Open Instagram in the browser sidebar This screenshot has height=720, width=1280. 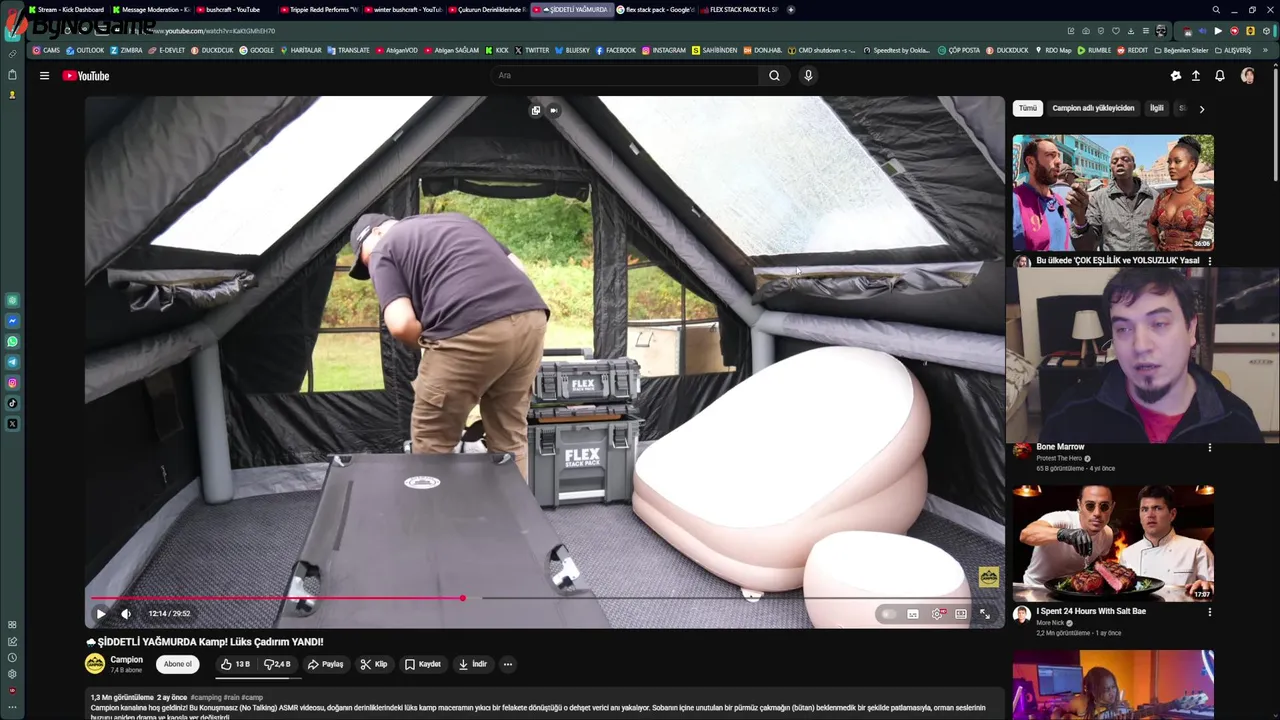tap(12, 383)
